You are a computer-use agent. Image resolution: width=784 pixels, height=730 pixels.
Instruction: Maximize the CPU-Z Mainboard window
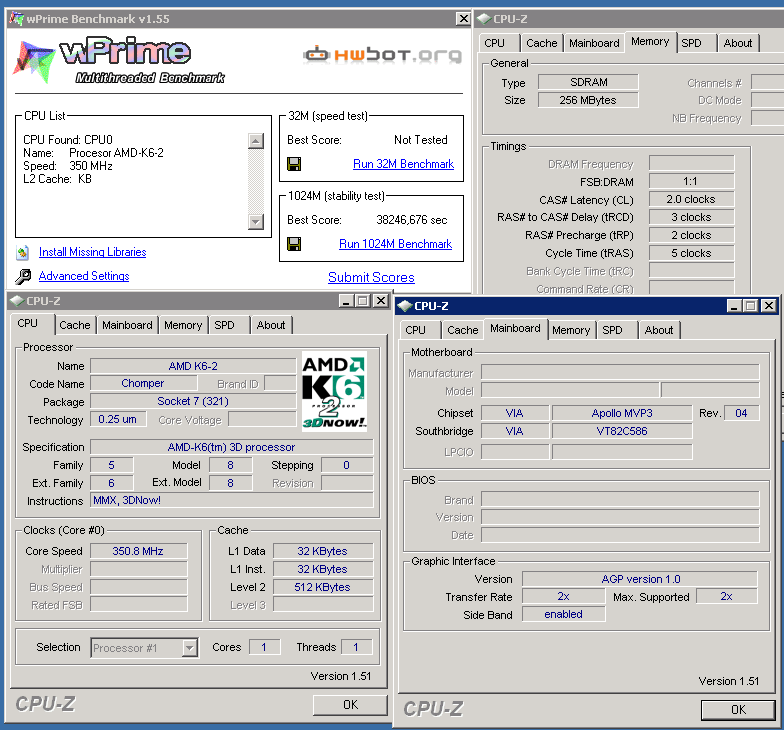(x=750, y=306)
